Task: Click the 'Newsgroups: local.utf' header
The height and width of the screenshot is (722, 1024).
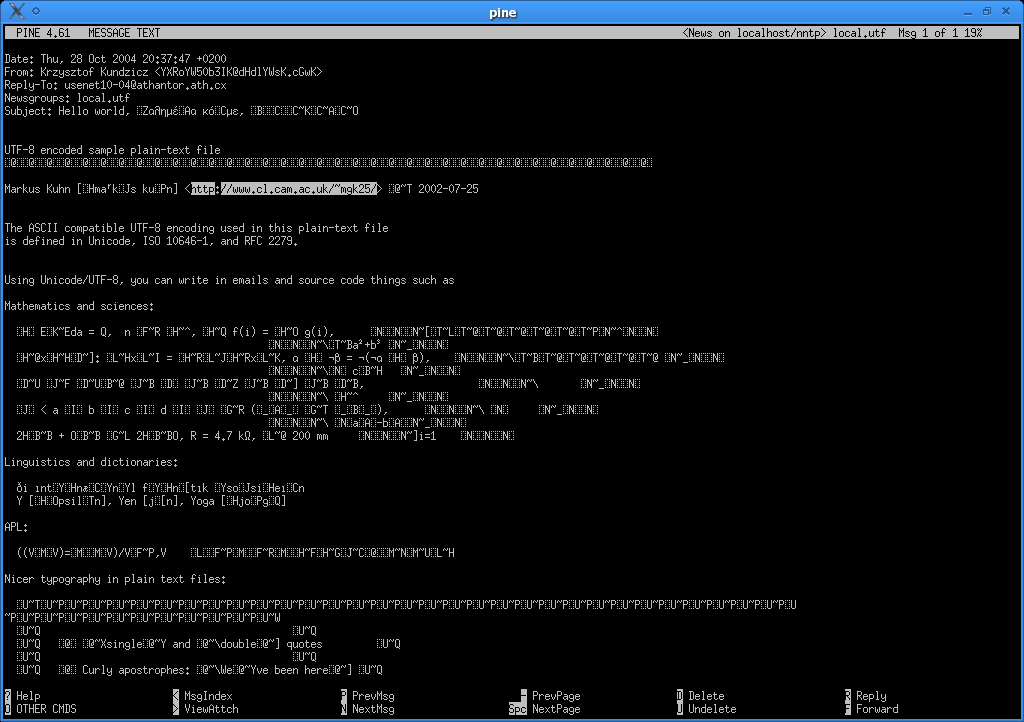Action: click(x=67, y=98)
